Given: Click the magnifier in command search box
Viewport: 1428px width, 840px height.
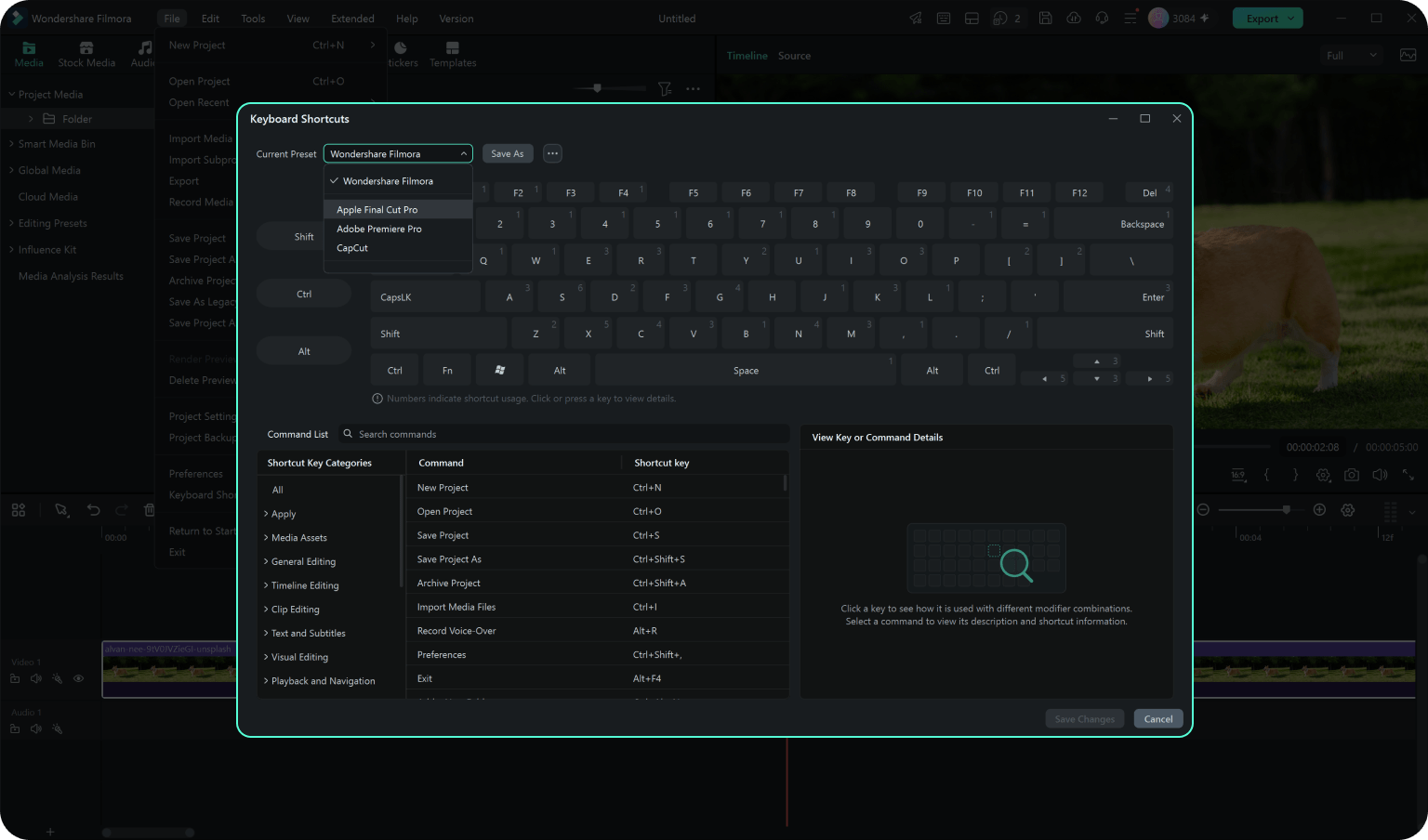Looking at the screenshot, I should click(x=348, y=434).
